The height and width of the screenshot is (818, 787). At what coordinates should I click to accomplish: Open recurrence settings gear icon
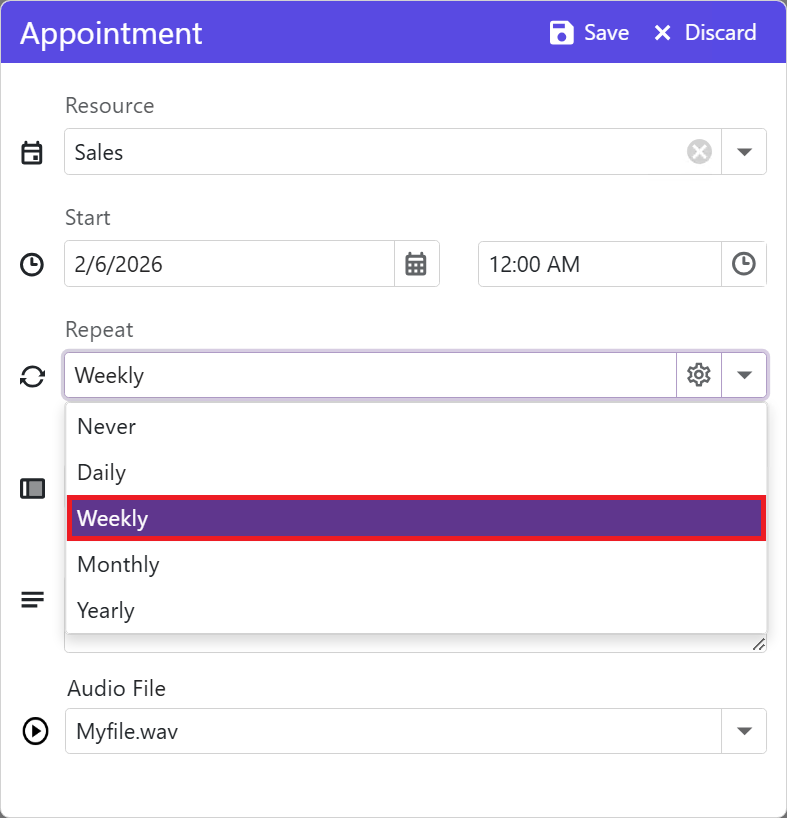699,375
